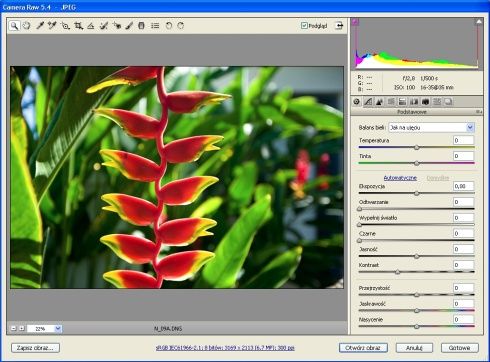Image resolution: width=490 pixels, height=362 pixels.
Task: Select the Red Eye Removal tool
Action: coord(117,26)
